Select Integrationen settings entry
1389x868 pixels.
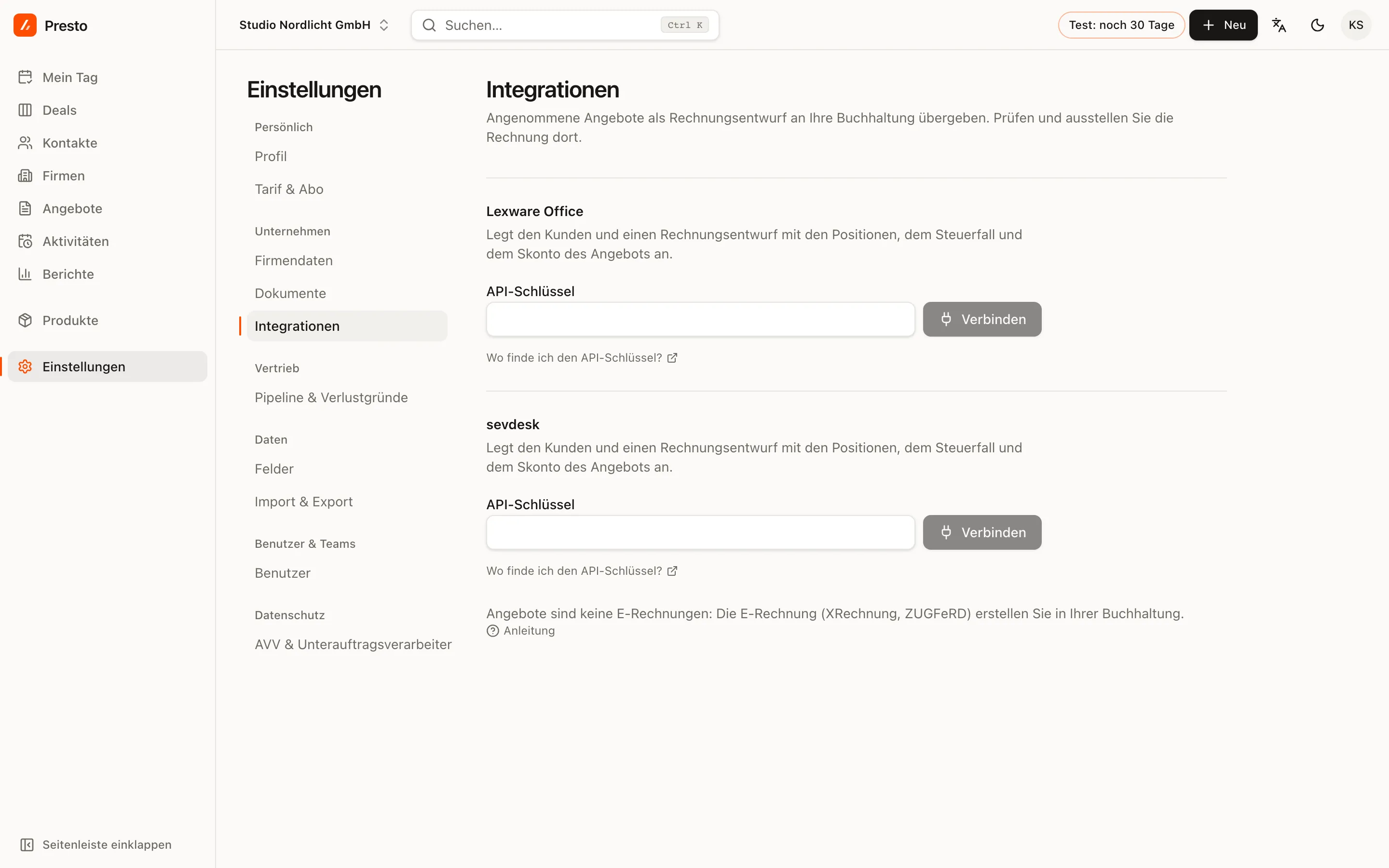347,325
